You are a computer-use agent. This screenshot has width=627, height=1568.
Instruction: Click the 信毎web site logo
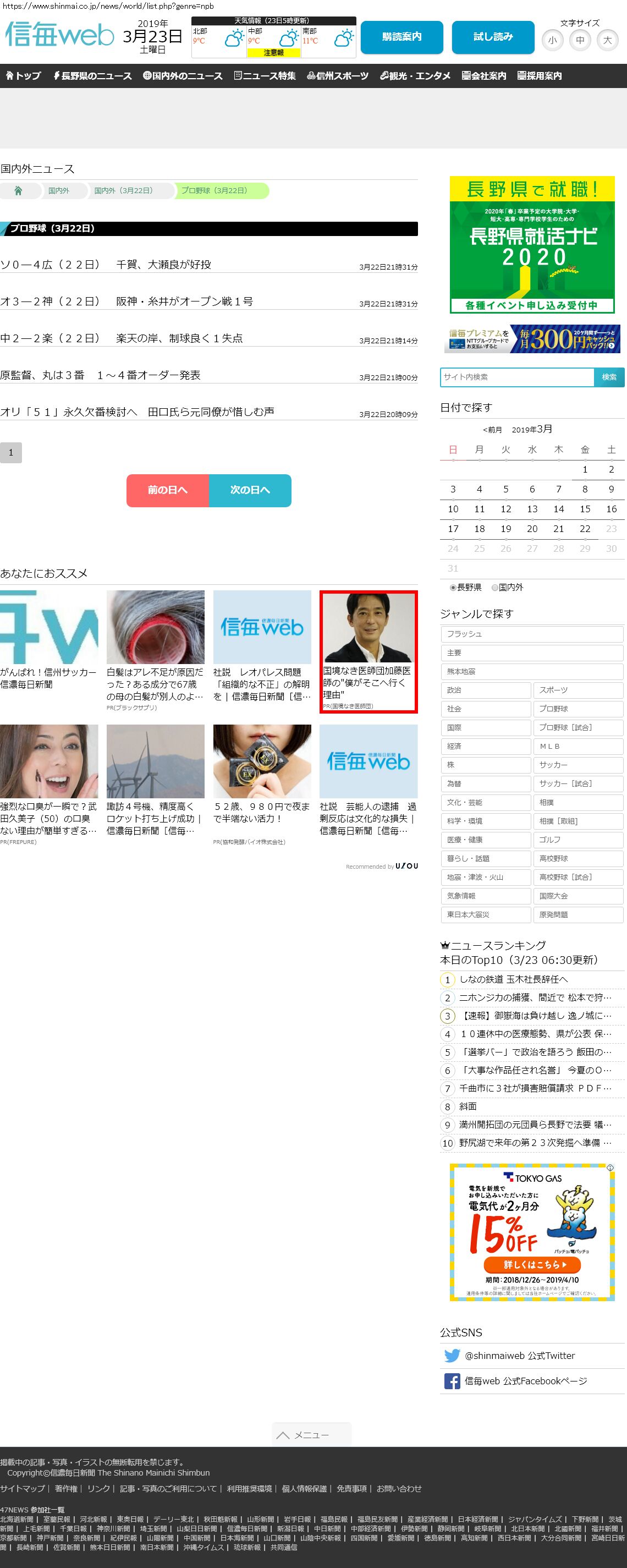pyautogui.click(x=59, y=35)
